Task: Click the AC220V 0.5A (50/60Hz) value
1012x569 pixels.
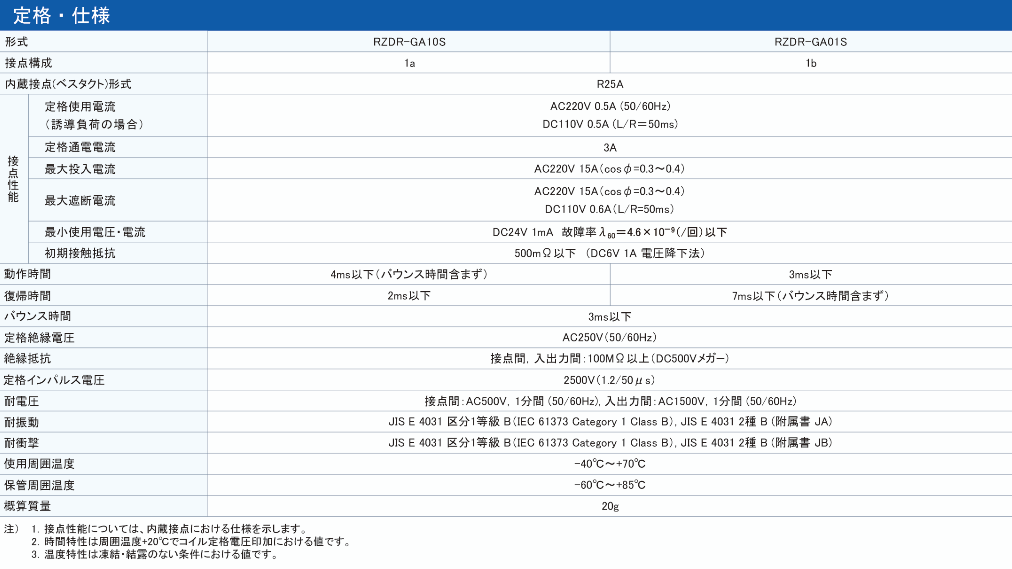Action: 610,106
